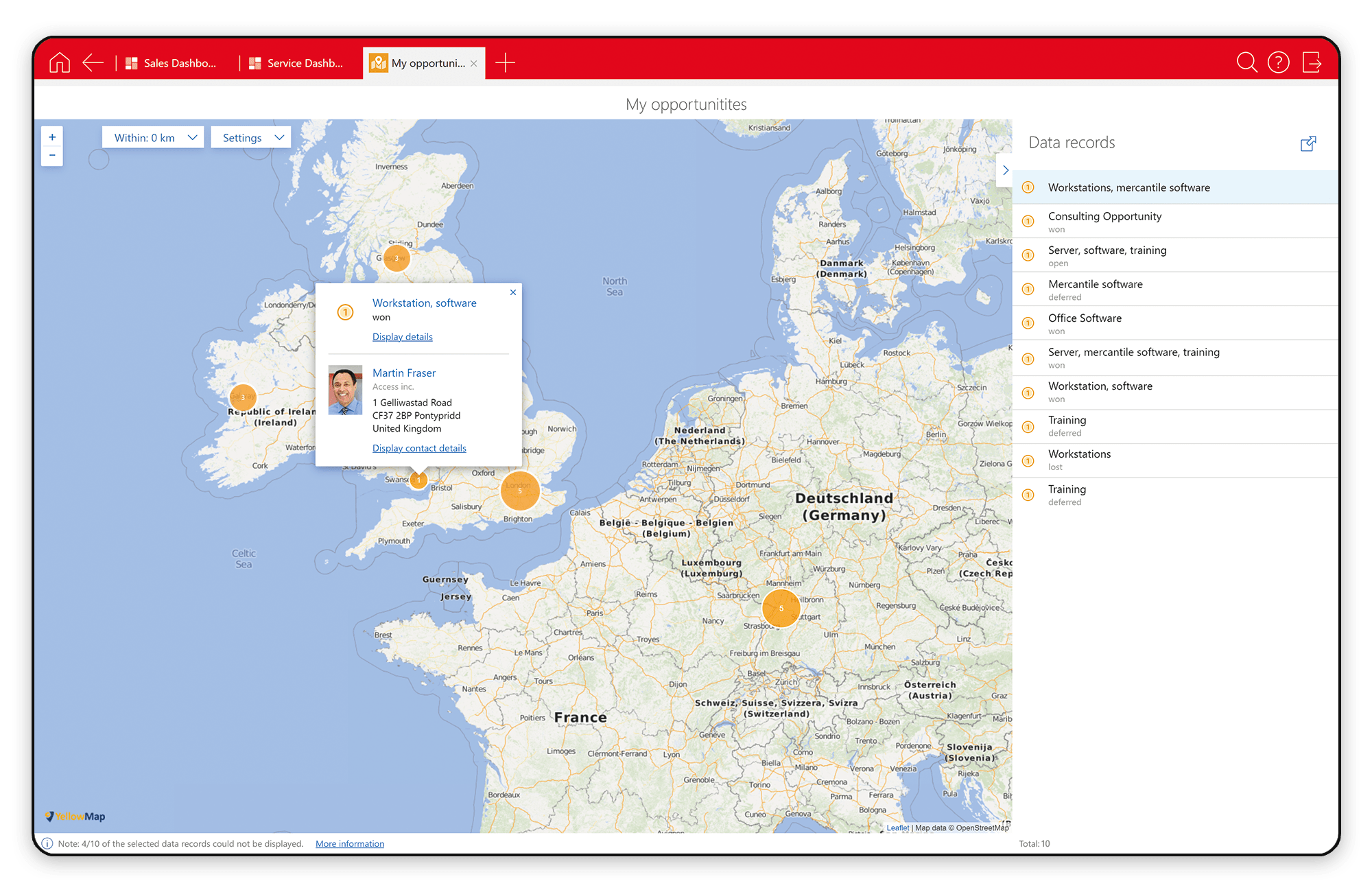Open the Within: 0 km dropdown
1372x892 pixels.
[x=153, y=137]
